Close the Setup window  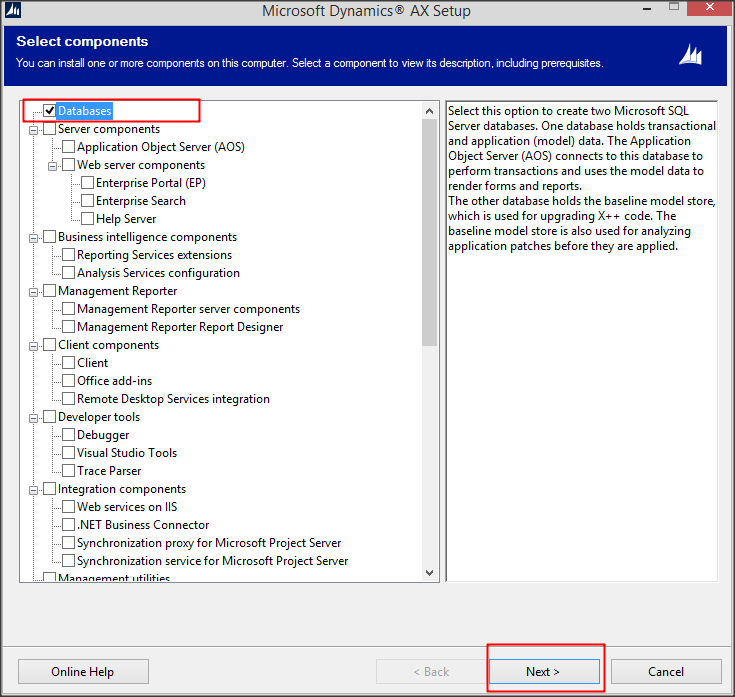710,8
